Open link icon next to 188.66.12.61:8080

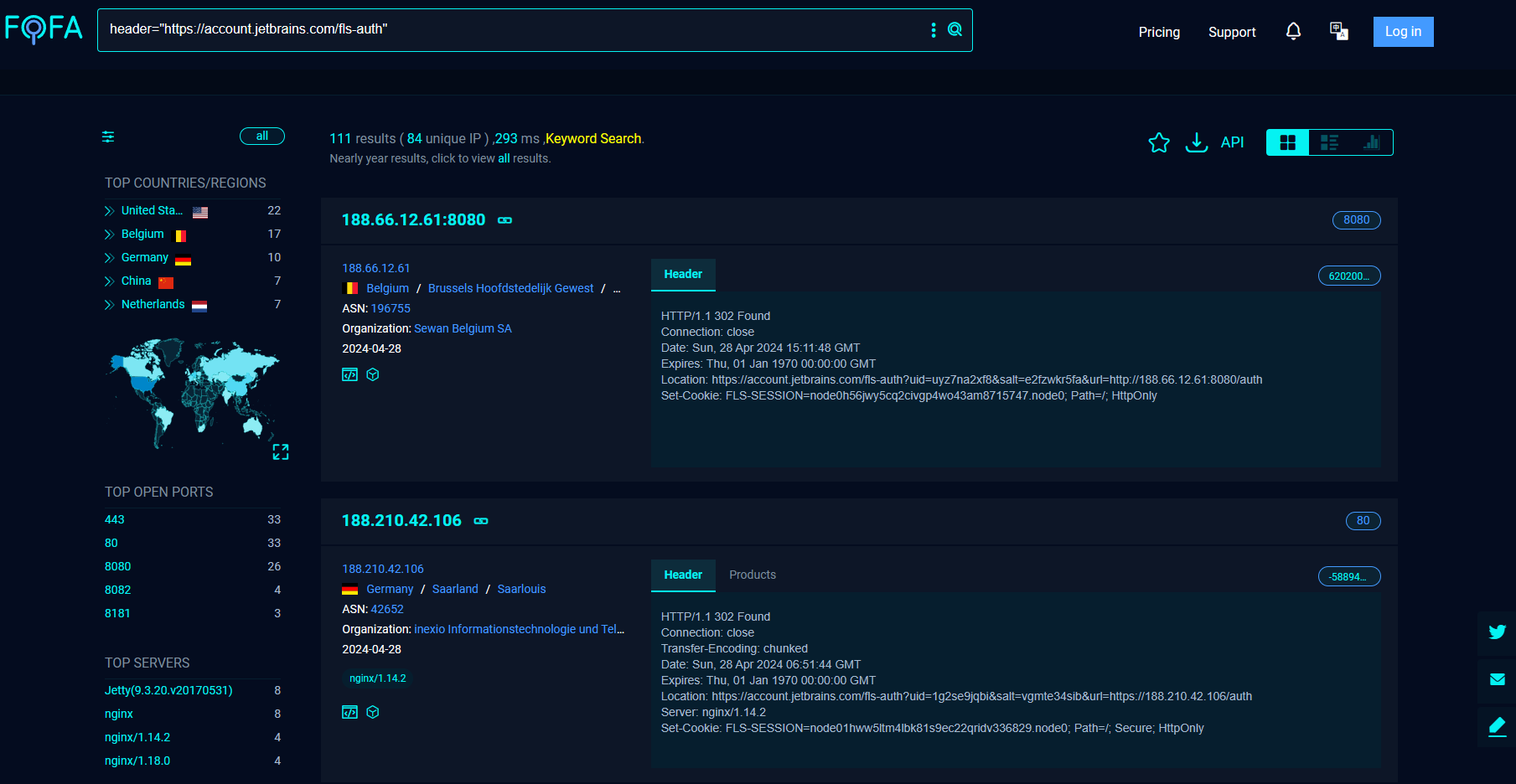[504, 220]
